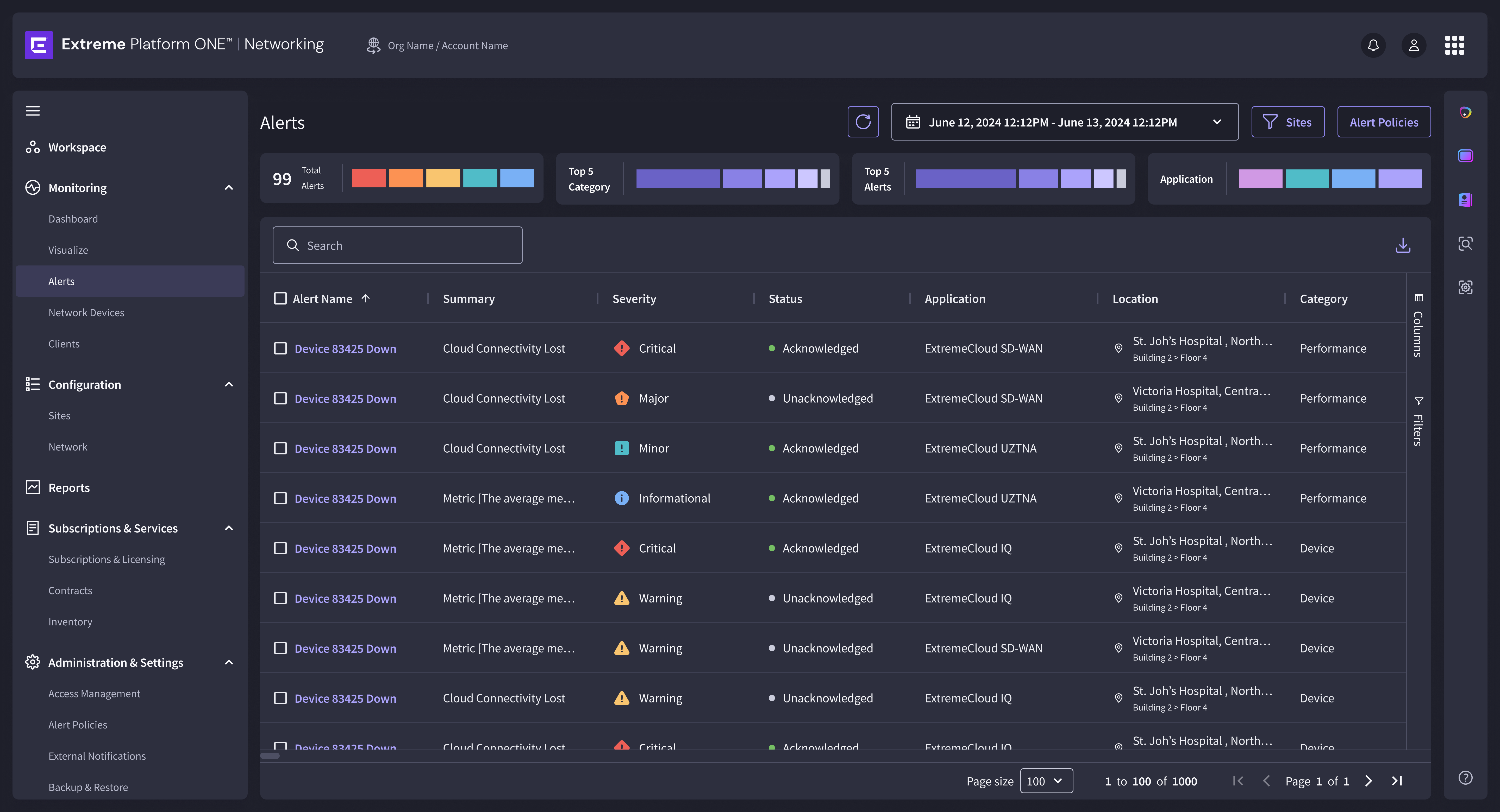Go to the last page
Viewport: 1500px width, 812px height.
pyautogui.click(x=1397, y=781)
